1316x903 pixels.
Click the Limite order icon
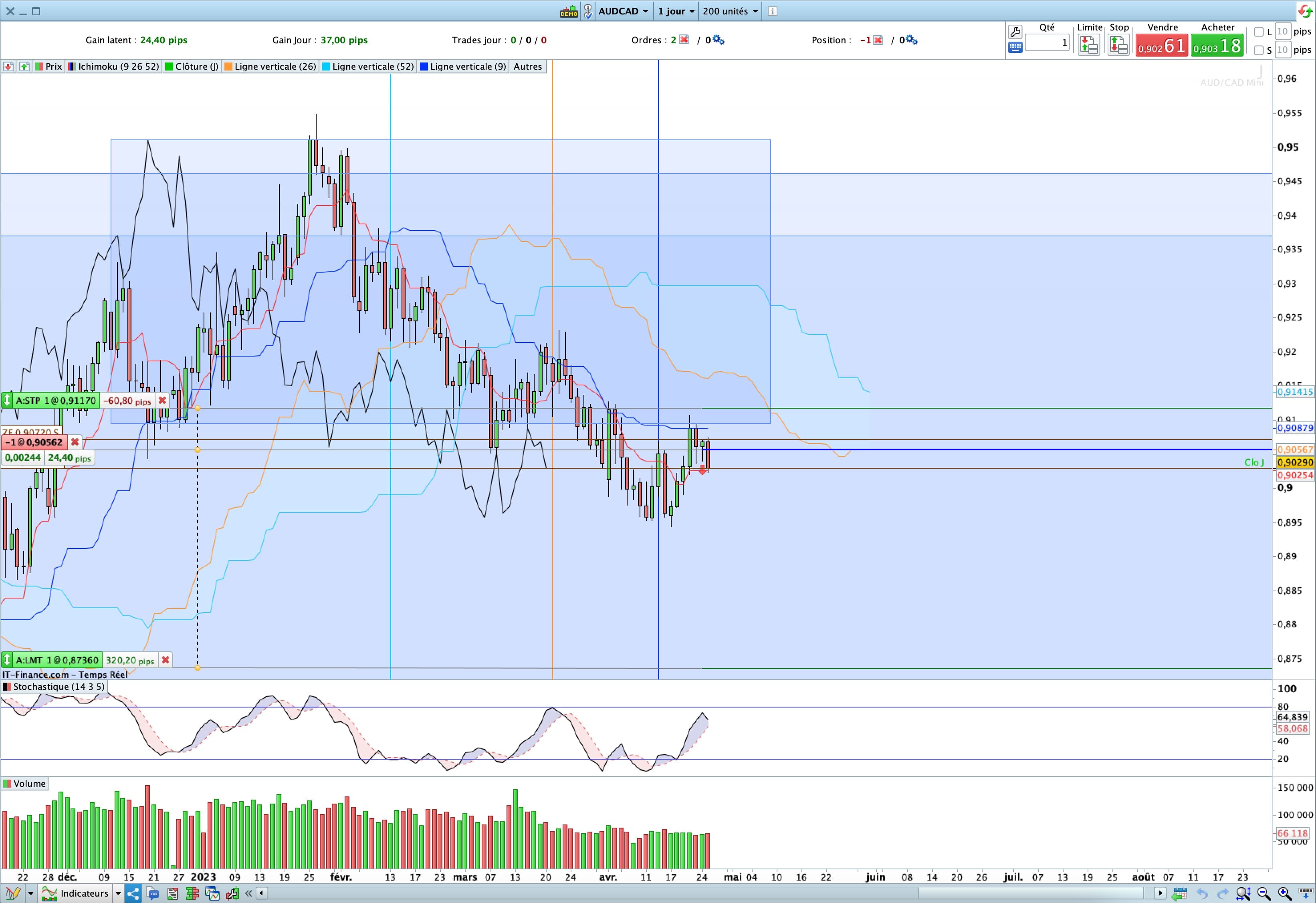coord(1089,45)
